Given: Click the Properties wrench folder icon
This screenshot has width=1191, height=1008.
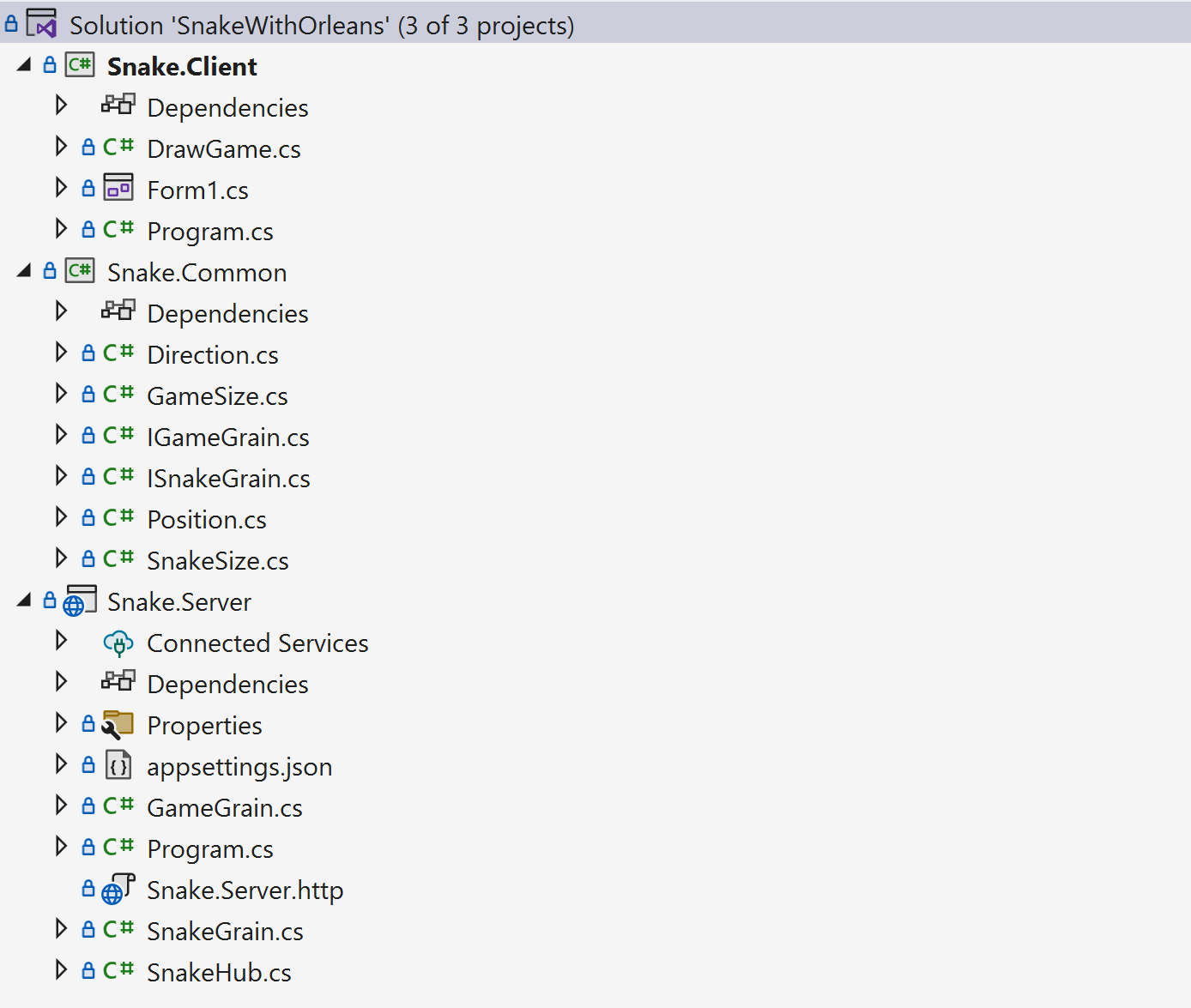Looking at the screenshot, I should (118, 724).
